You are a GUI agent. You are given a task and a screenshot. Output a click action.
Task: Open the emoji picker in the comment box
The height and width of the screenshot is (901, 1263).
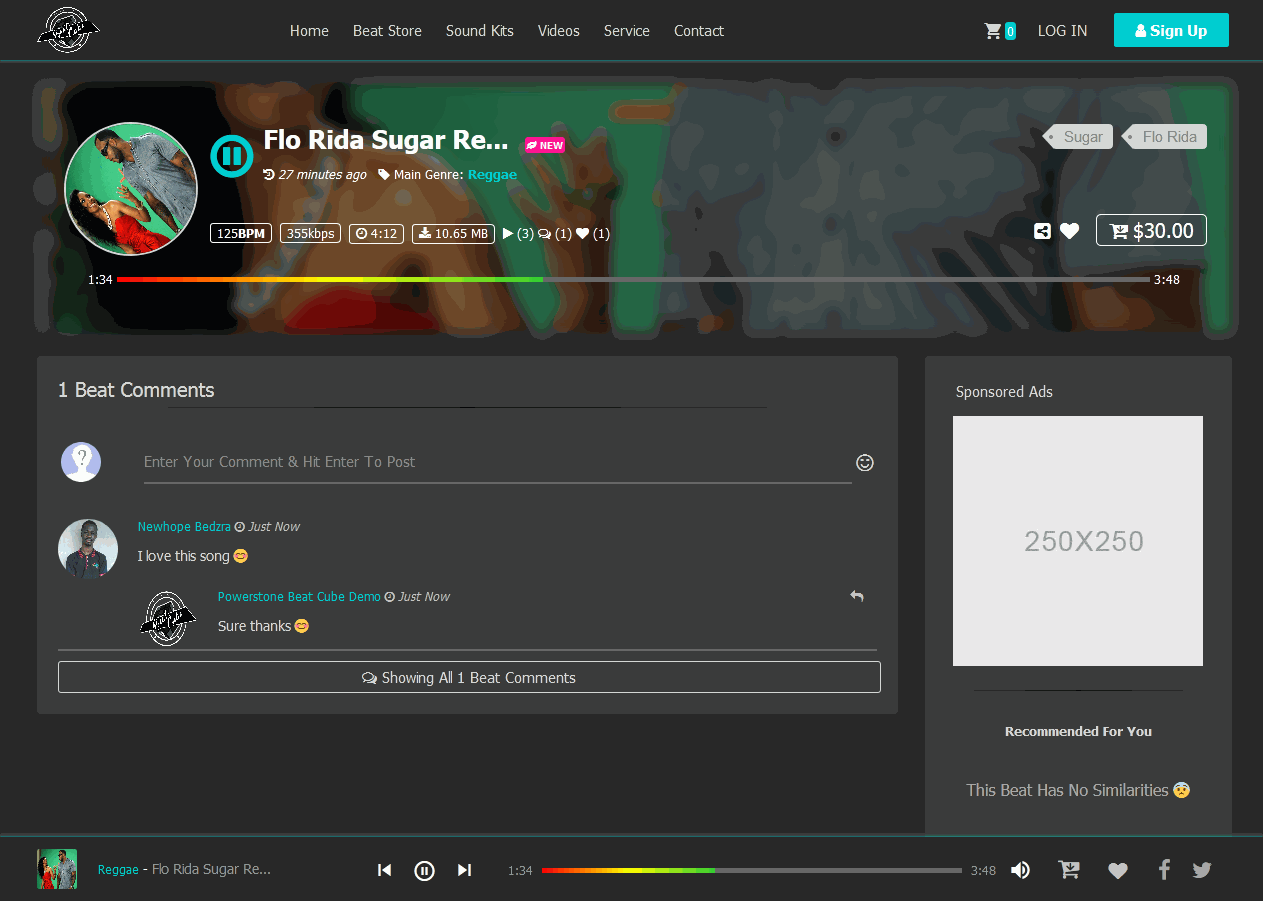point(864,463)
